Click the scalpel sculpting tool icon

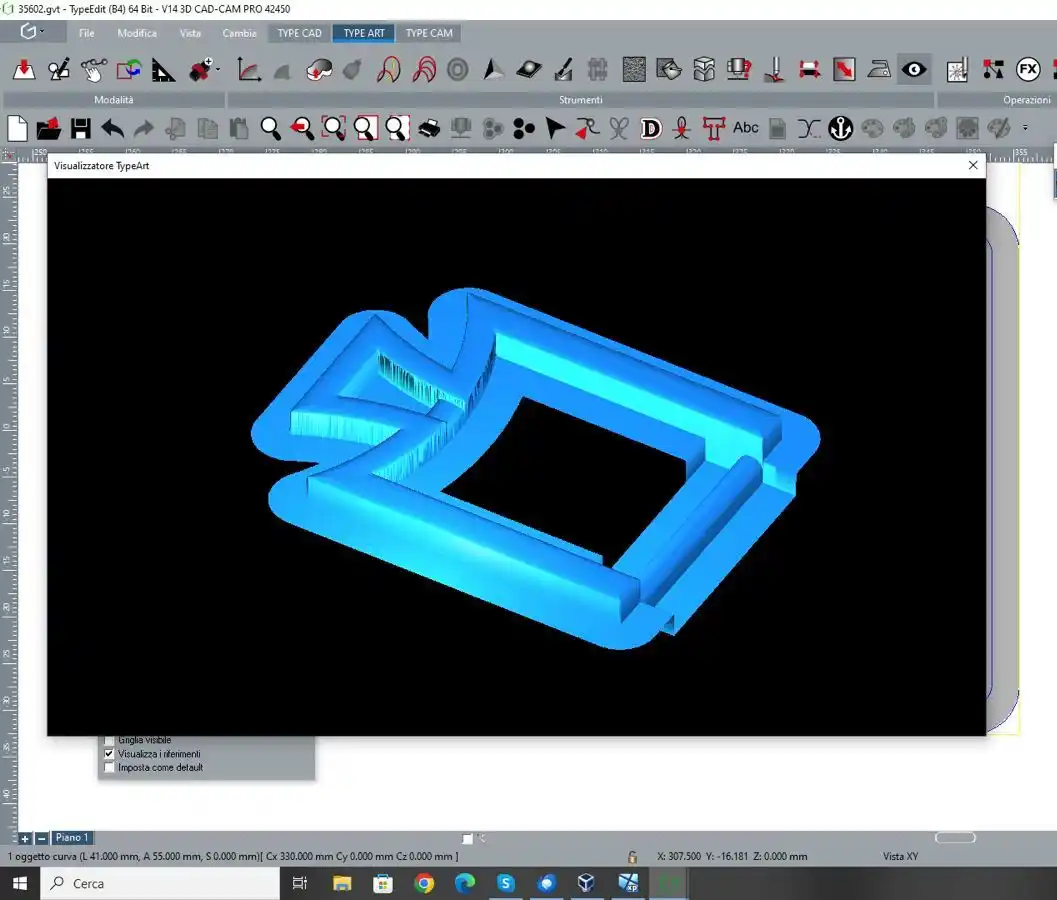coord(564,69)
